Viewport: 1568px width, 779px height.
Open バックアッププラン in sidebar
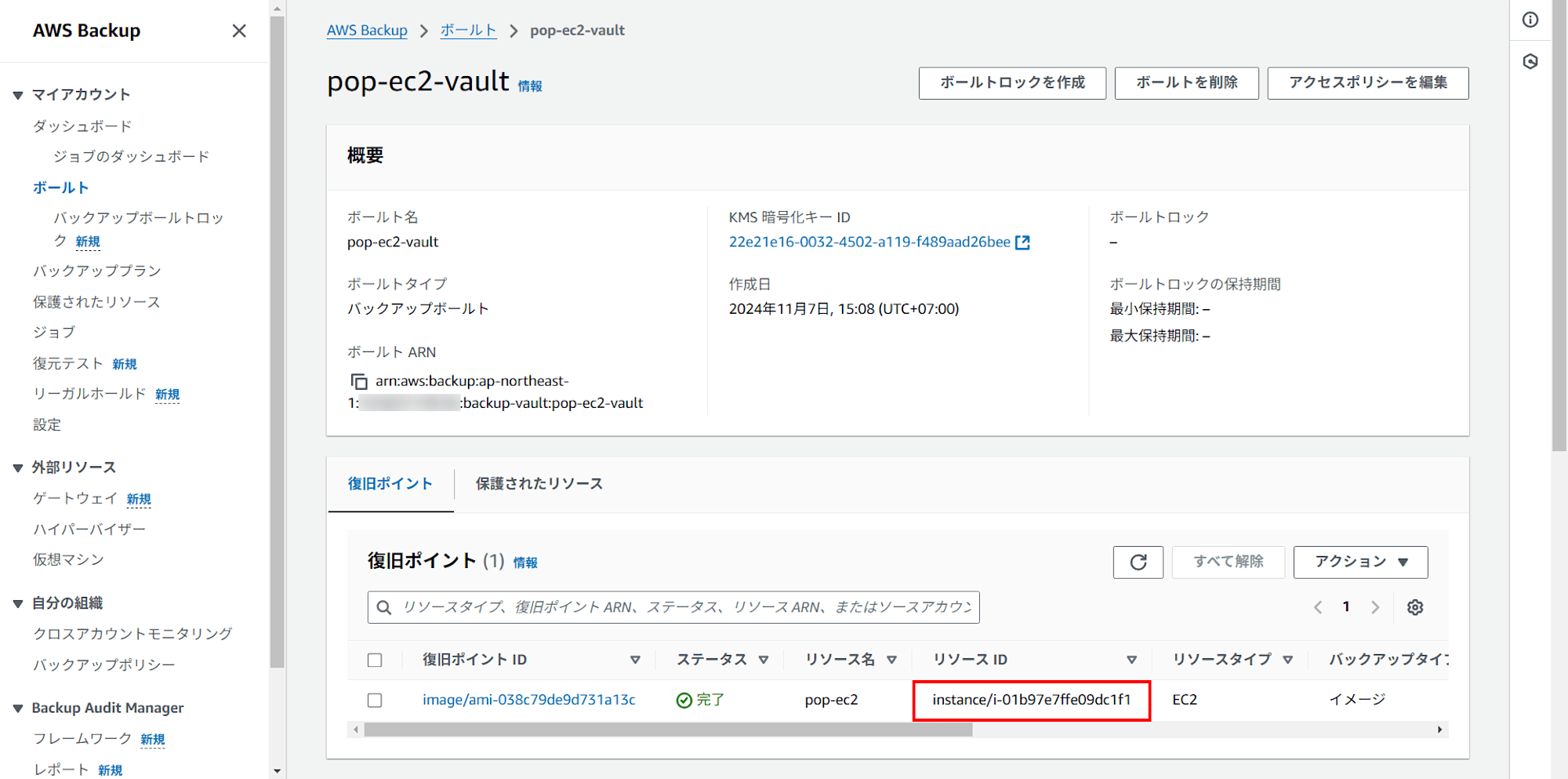pyautogui.click(x=97, y=271)
